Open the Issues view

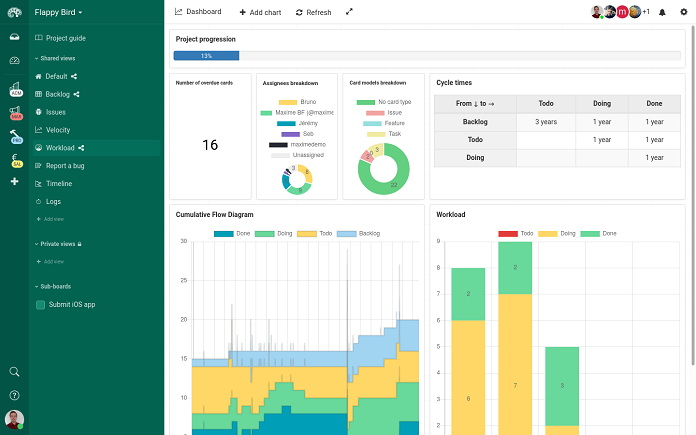click(x=55, y=112)
